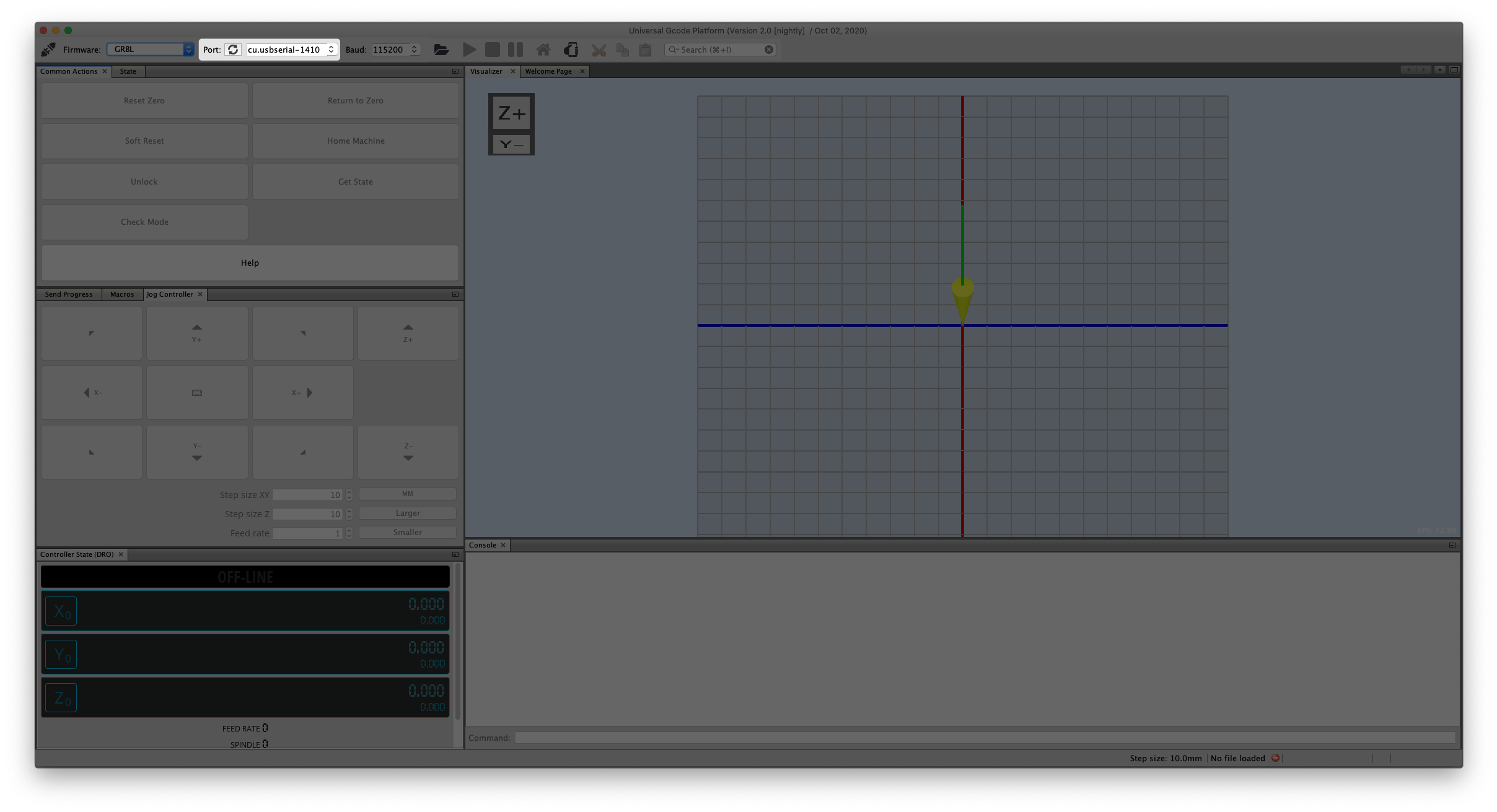Click the scissors cut icon
The height and width of the screenshot is (812, 1497).
(x=599, y=50)
